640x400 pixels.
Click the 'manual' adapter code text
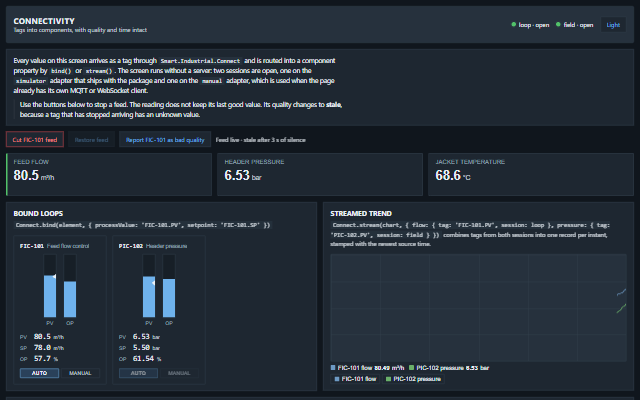click(212, 81)
